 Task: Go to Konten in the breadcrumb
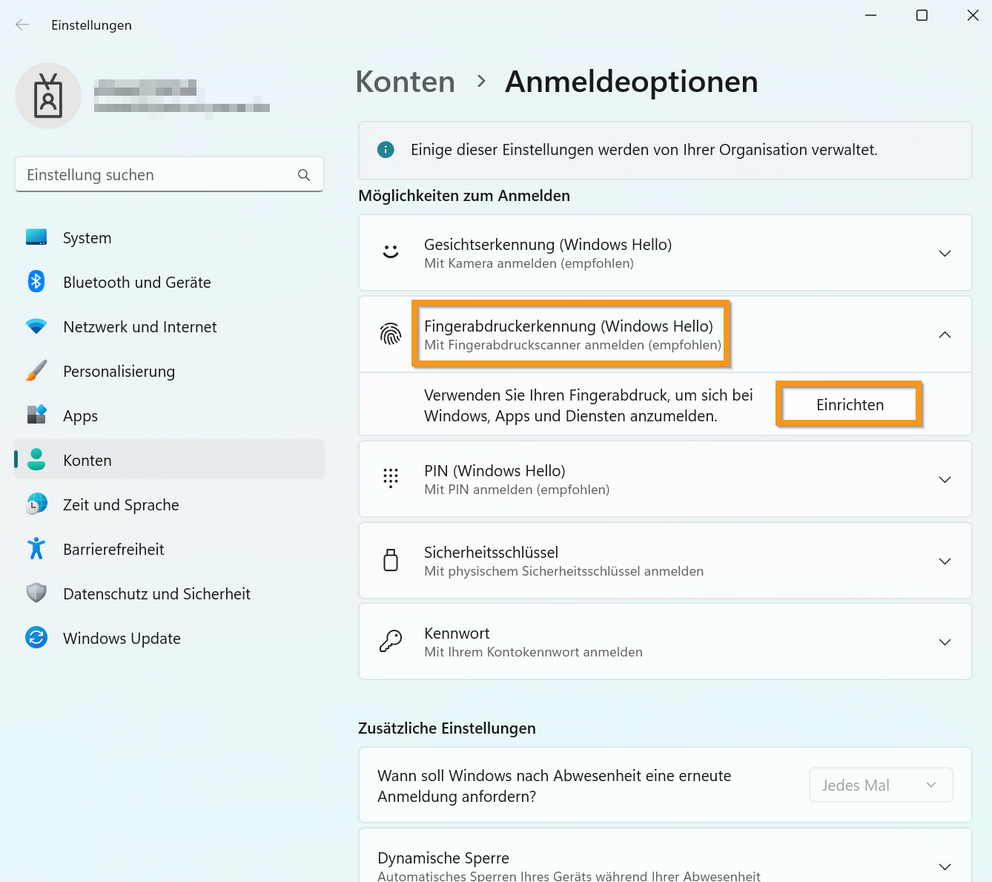(405, 82)
